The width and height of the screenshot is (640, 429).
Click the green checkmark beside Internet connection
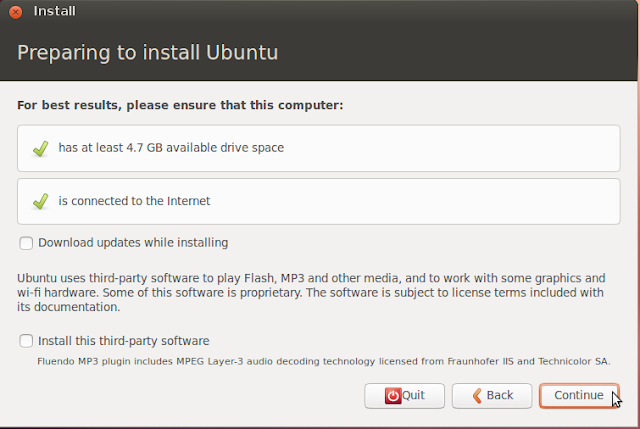tap(40, 201)
